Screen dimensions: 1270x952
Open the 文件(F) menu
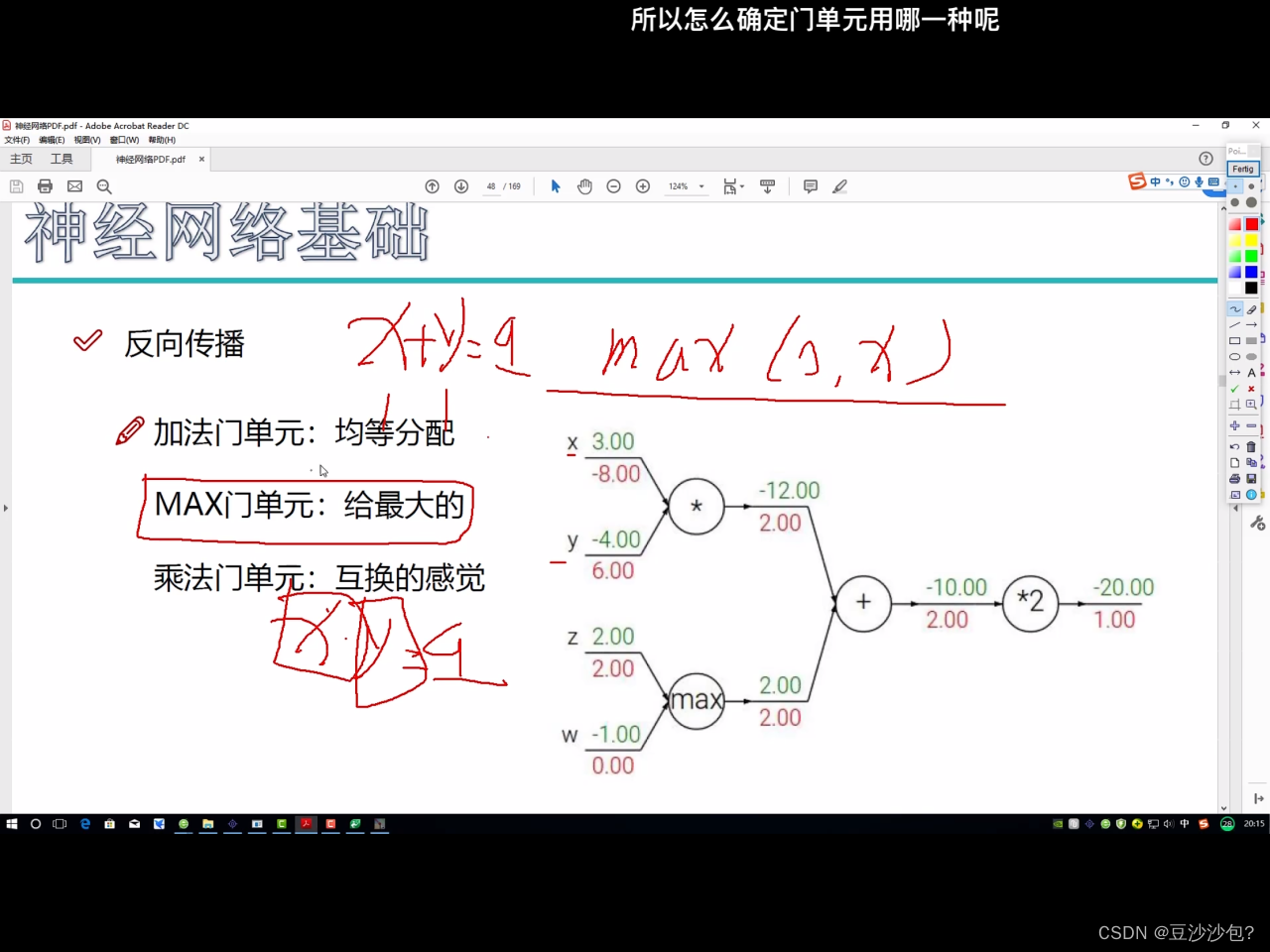click(x=17, y=140)
